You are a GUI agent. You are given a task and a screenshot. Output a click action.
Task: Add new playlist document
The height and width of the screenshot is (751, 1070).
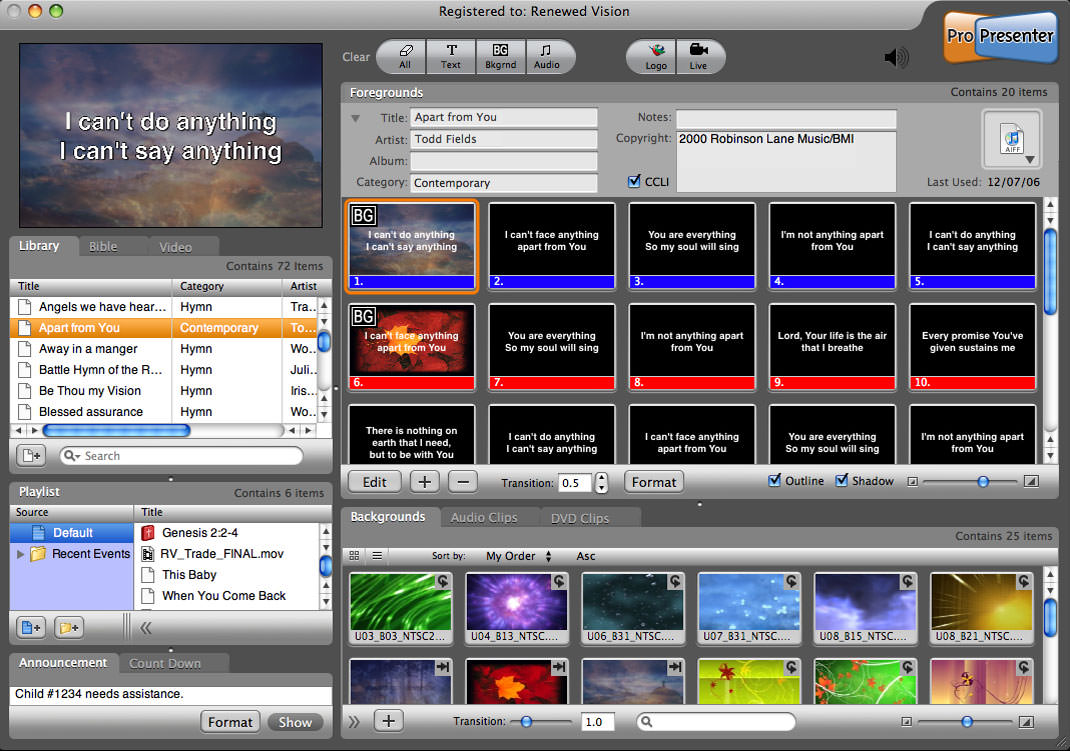(31, 627)
